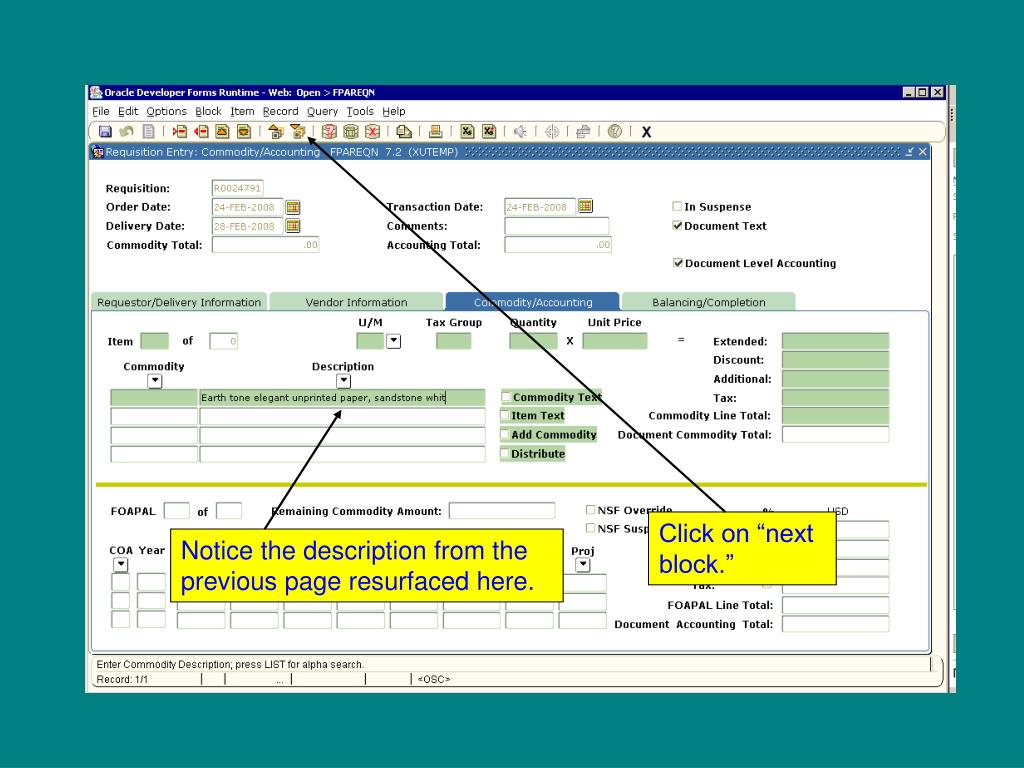Open the Delivery Date calendar icon

293,226
